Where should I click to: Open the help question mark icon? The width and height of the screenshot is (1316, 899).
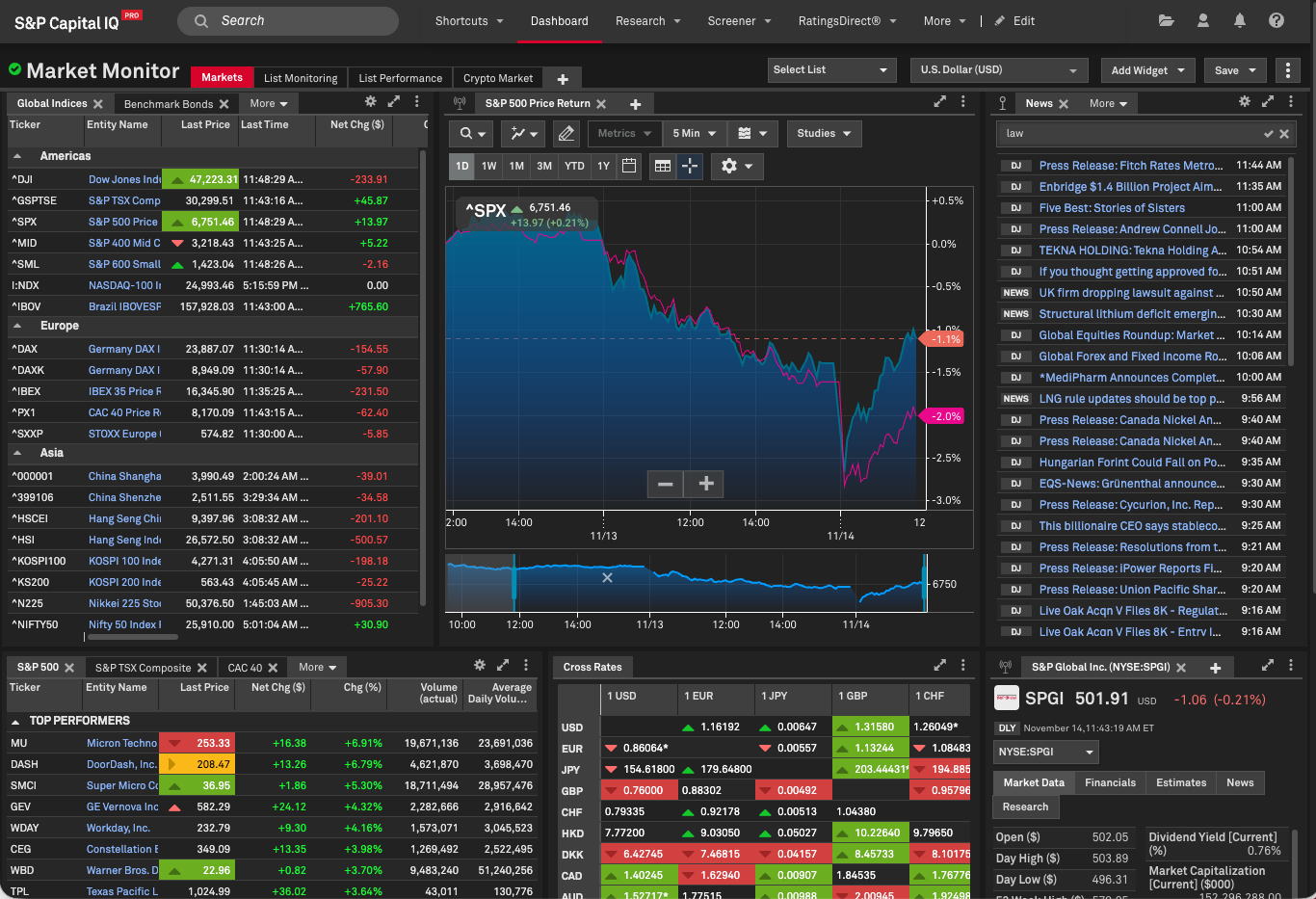point(1277,20)
